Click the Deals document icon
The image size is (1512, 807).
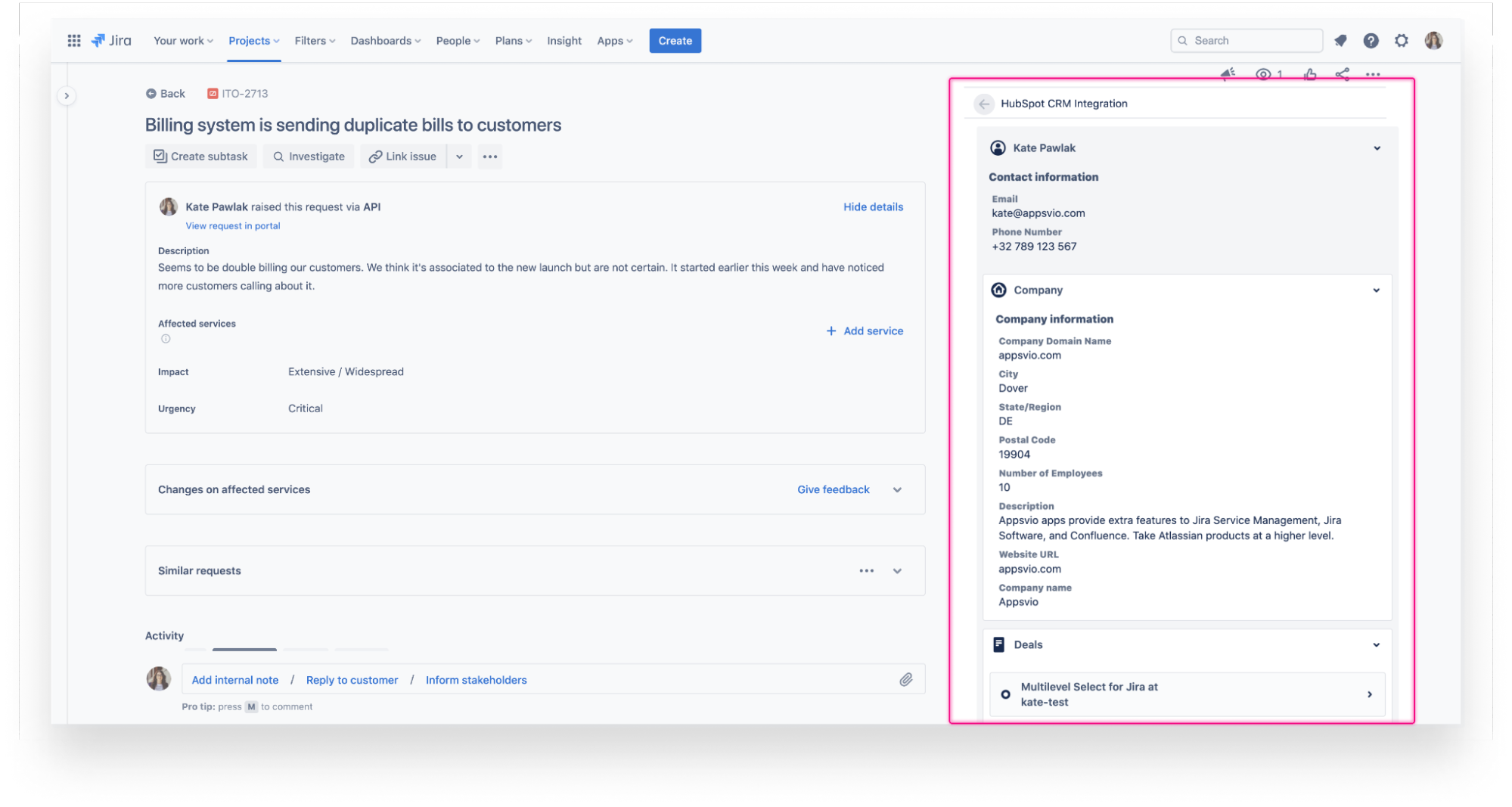coord(998,644)
